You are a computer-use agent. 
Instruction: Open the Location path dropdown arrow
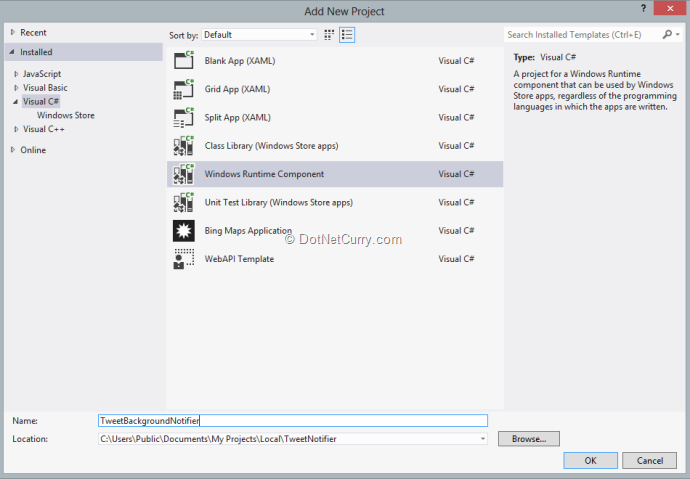[483, 439]
